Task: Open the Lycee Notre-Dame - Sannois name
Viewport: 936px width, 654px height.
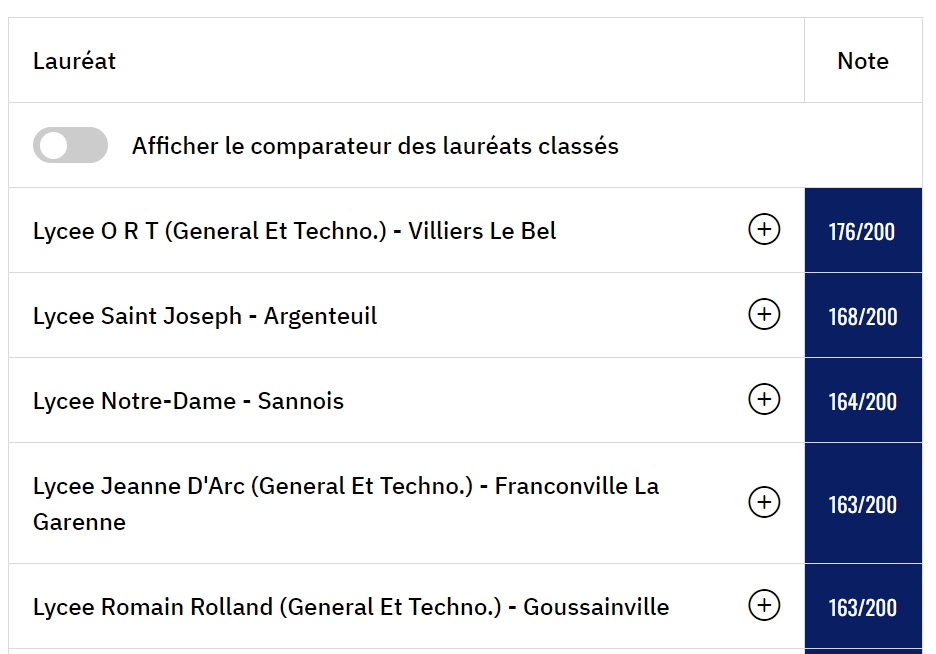Action: click(188, 401)
